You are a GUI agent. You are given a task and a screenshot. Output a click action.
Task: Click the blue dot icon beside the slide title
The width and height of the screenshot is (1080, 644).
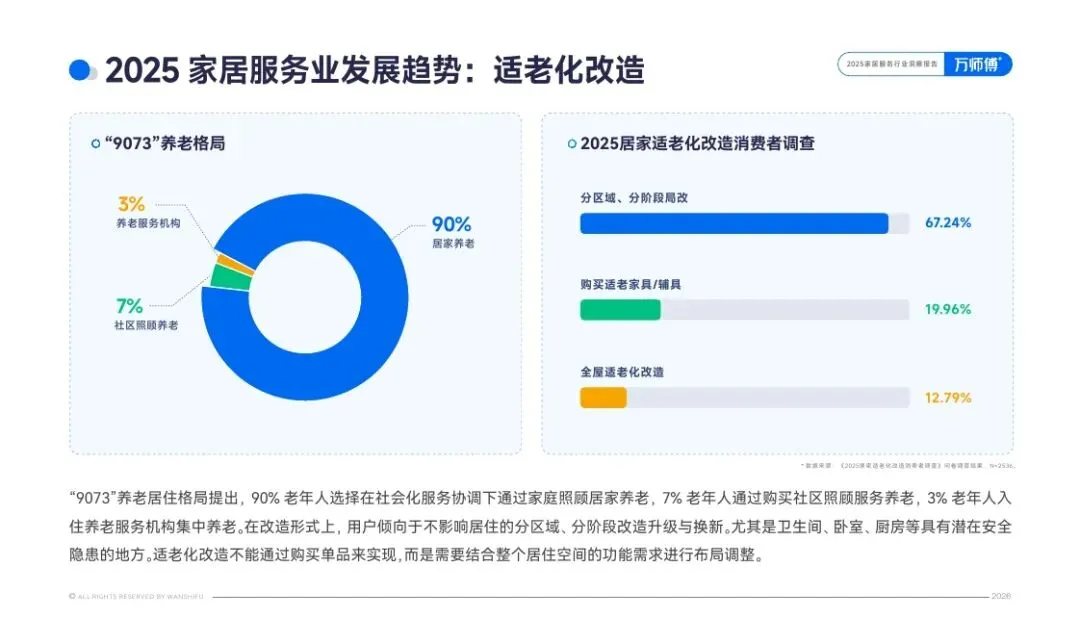[79, 70]
